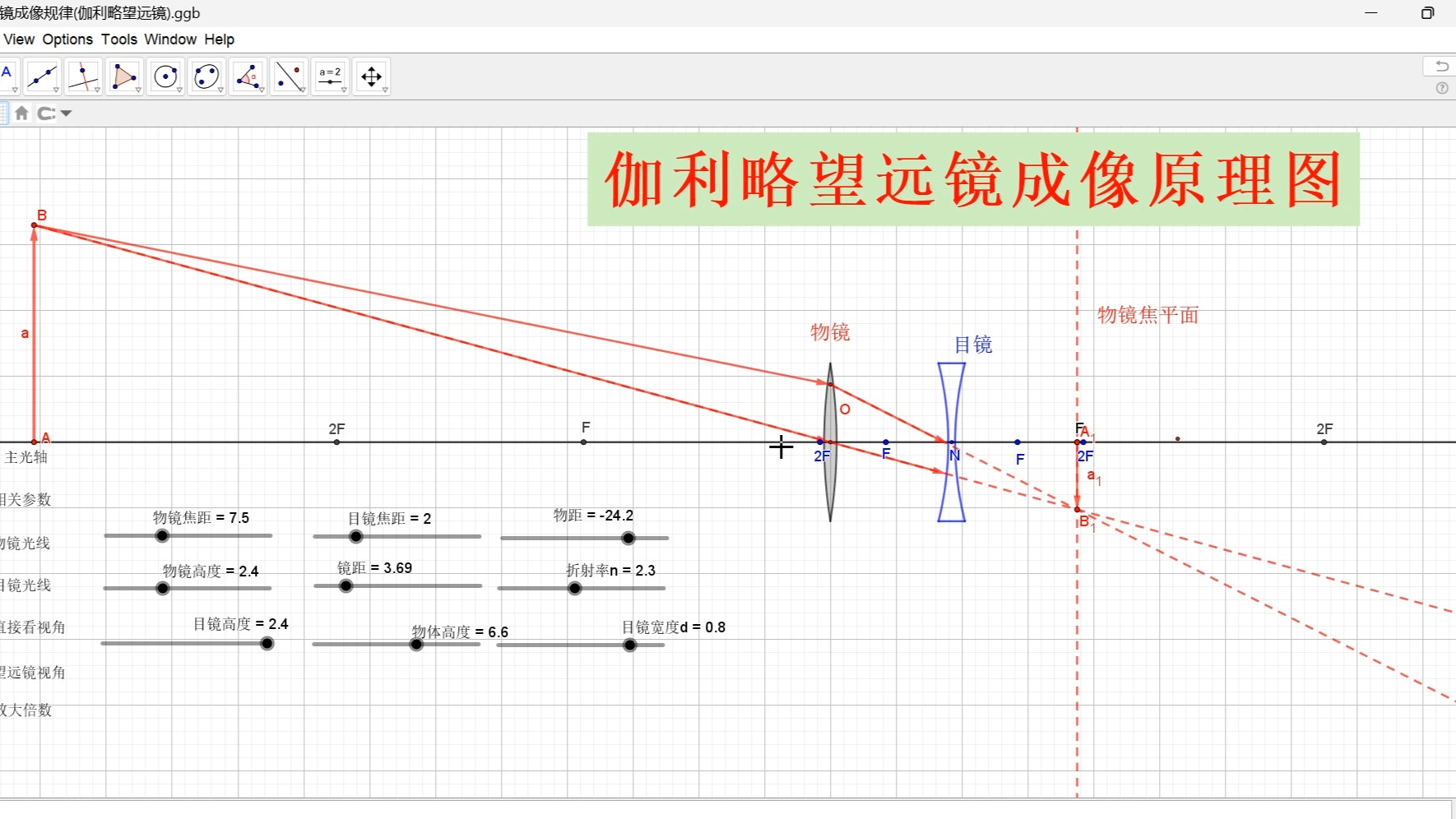The height and width of the screenshot is (819, 1456).
Task: Toggle the grid display icon in style bar
Action: (x=3, y=113)
